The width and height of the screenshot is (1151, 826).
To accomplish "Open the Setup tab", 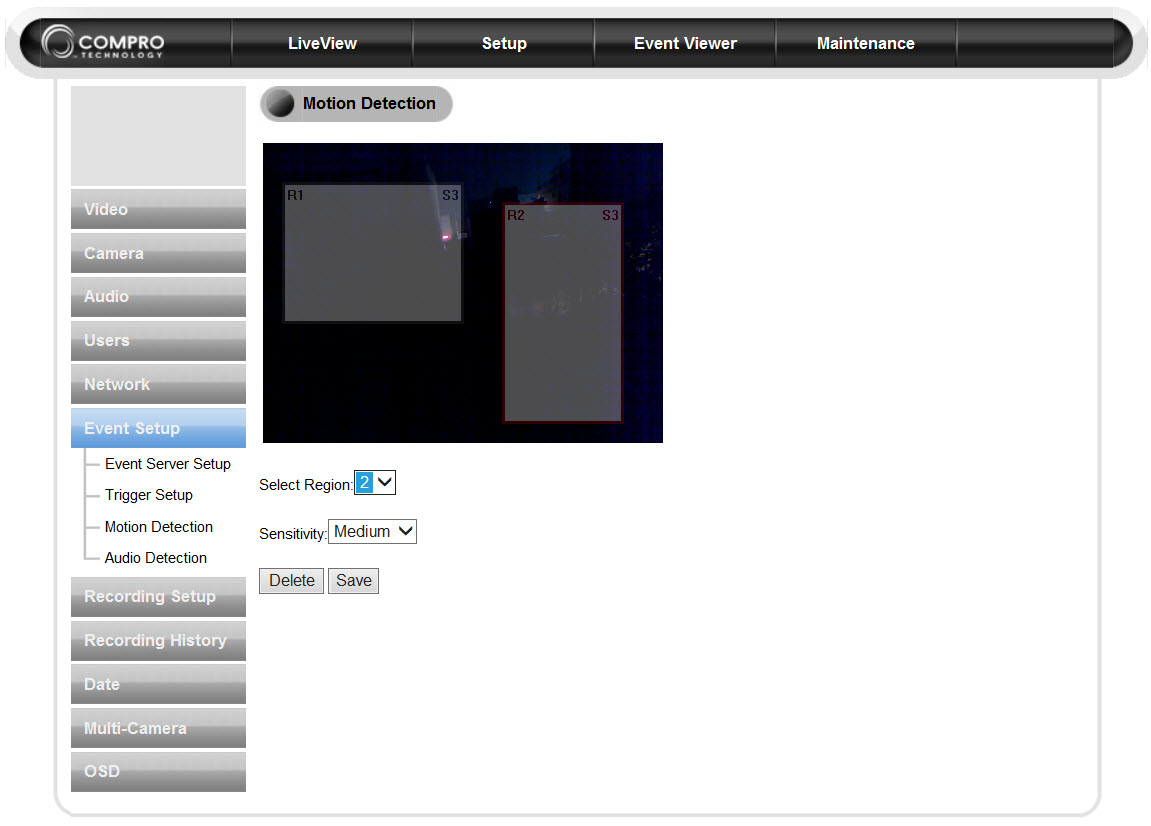I will (504, 43).
